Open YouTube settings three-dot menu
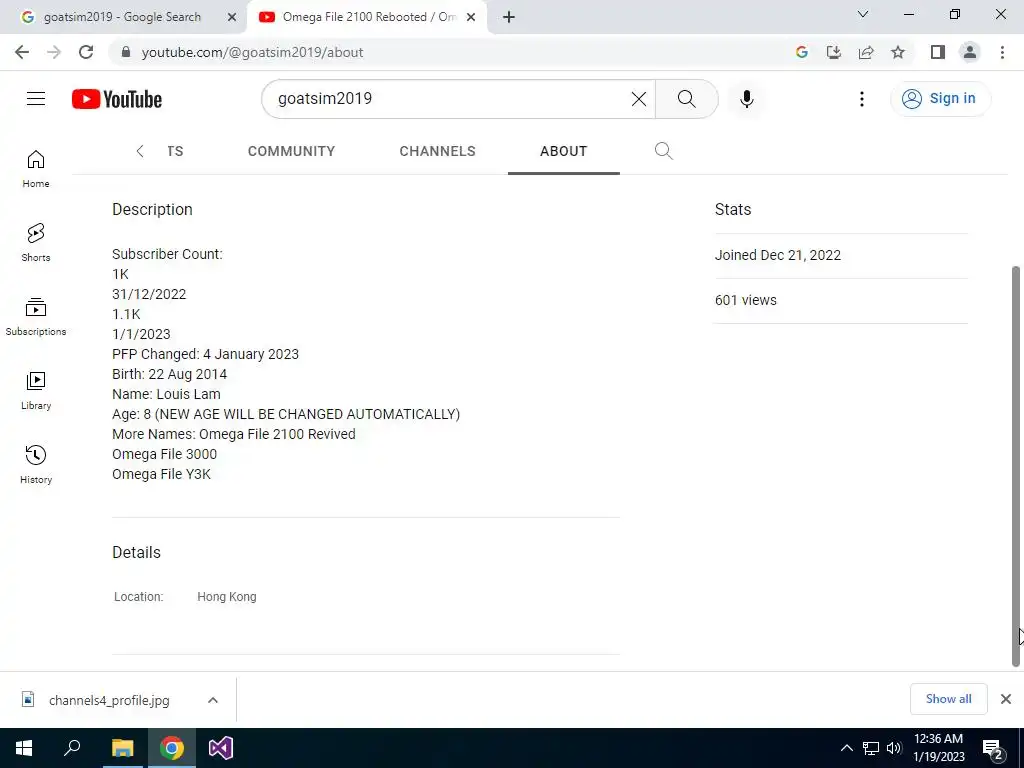The image size is (1024, 768). click(x=861, y=99)
